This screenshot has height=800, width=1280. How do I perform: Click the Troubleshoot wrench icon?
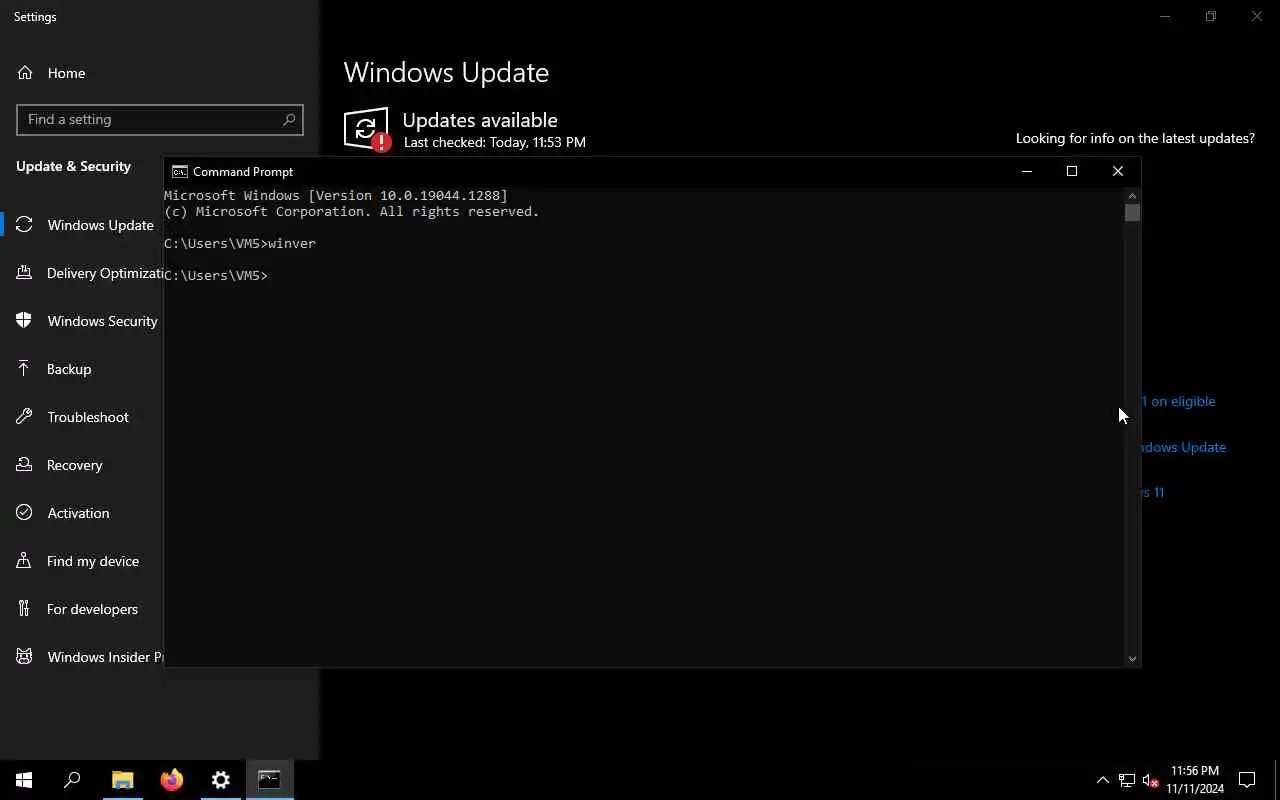pyautogui.click(x=25, y=417)
